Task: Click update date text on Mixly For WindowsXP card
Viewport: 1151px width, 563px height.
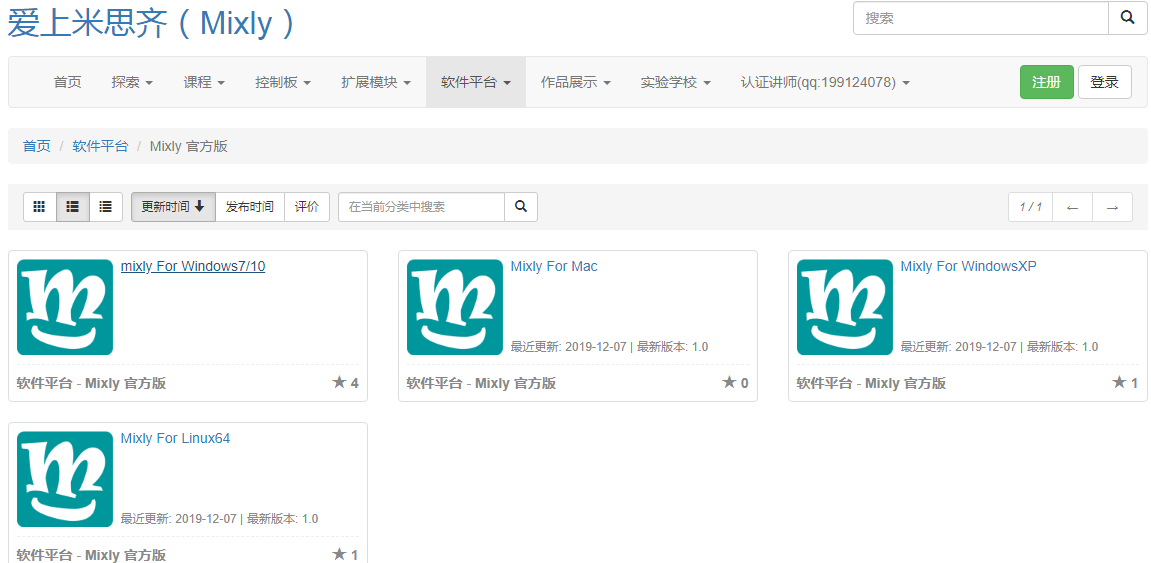Action: coord(959,346)
